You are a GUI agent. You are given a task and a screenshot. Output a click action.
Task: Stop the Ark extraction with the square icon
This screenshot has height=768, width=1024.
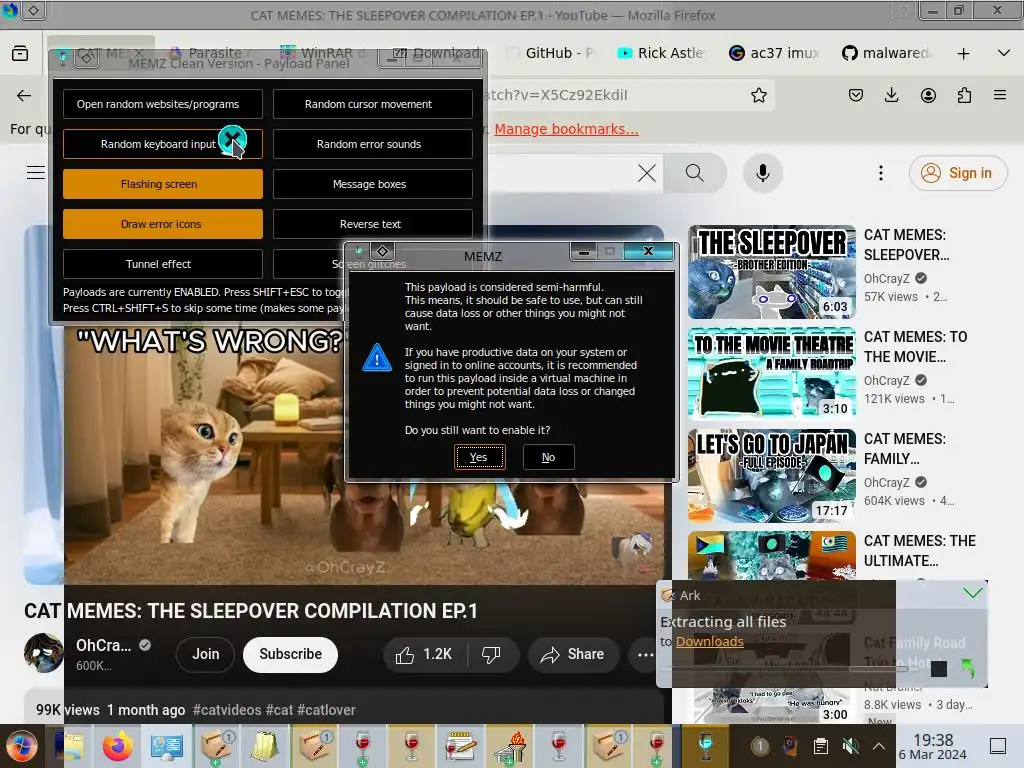click(x=938, y=669)
